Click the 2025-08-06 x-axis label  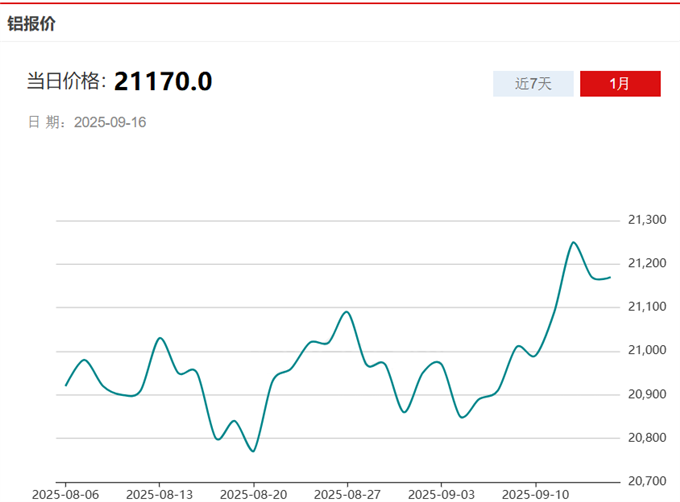click(x=65, y=494)
